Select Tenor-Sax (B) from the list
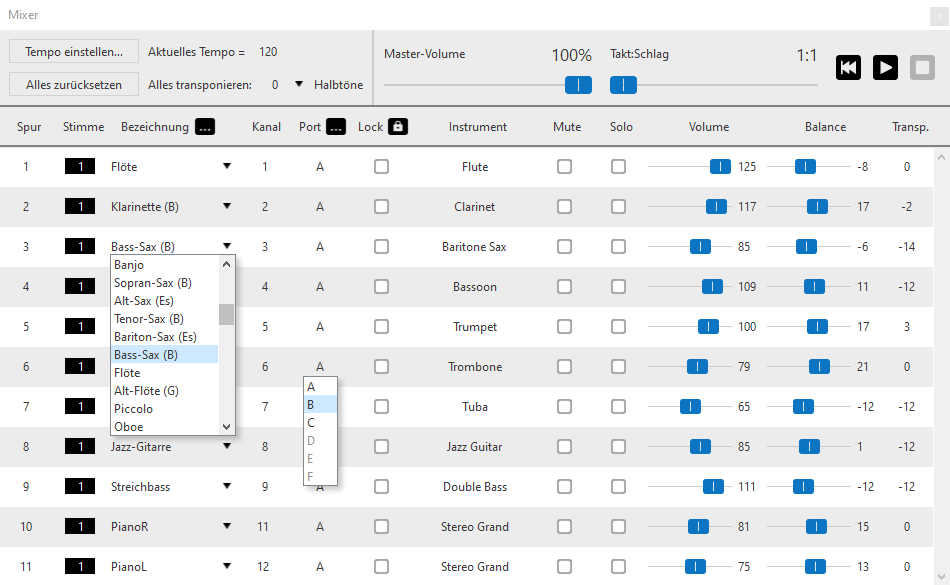Viewport: 950px width, 585px height. coord(149,319)
